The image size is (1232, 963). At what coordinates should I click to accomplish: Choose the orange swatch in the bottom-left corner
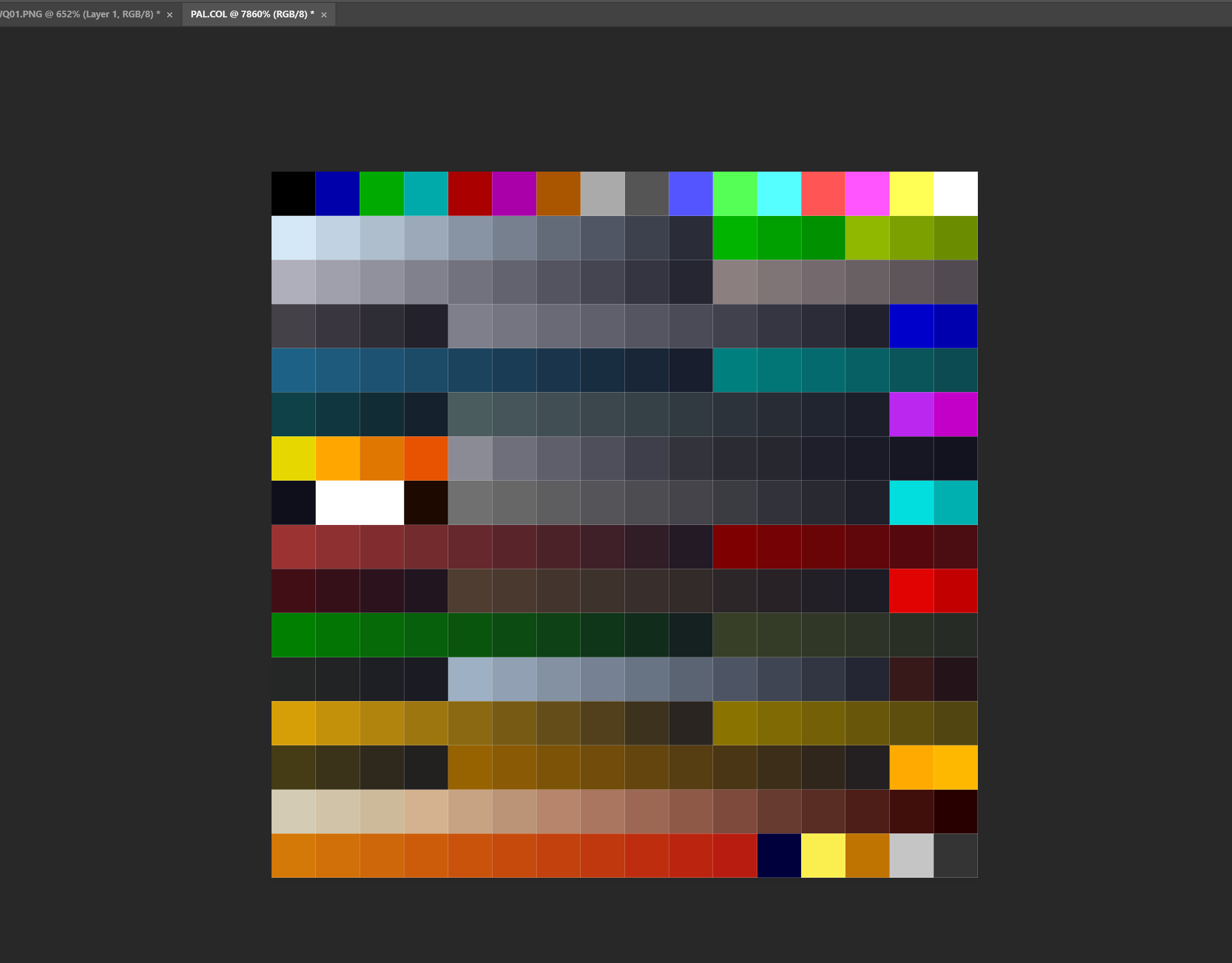(293, 855)
